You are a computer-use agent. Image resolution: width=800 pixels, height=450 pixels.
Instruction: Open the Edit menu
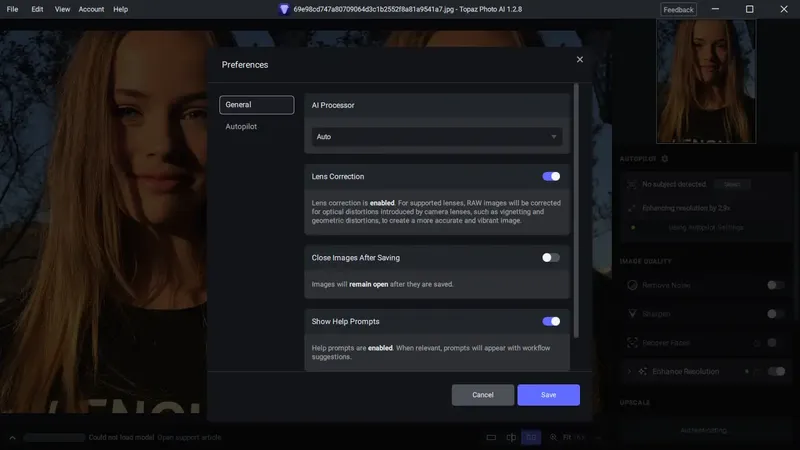tap(37, 9)
